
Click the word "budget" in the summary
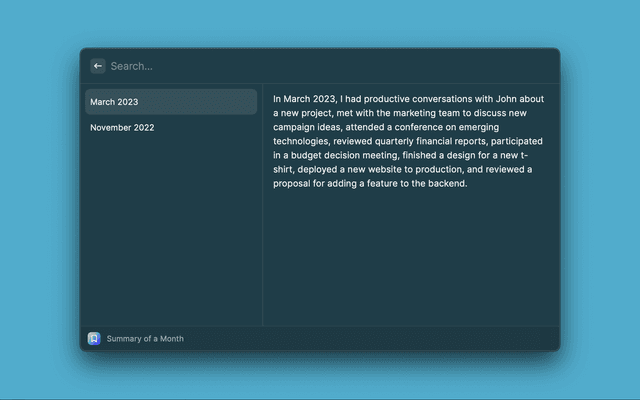(305, 155)
